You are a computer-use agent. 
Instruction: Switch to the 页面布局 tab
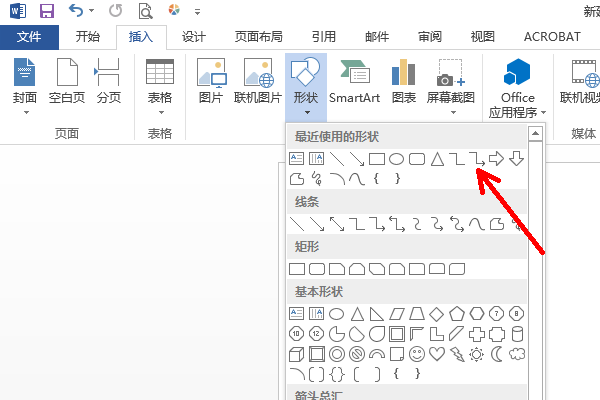coord(259,37)
